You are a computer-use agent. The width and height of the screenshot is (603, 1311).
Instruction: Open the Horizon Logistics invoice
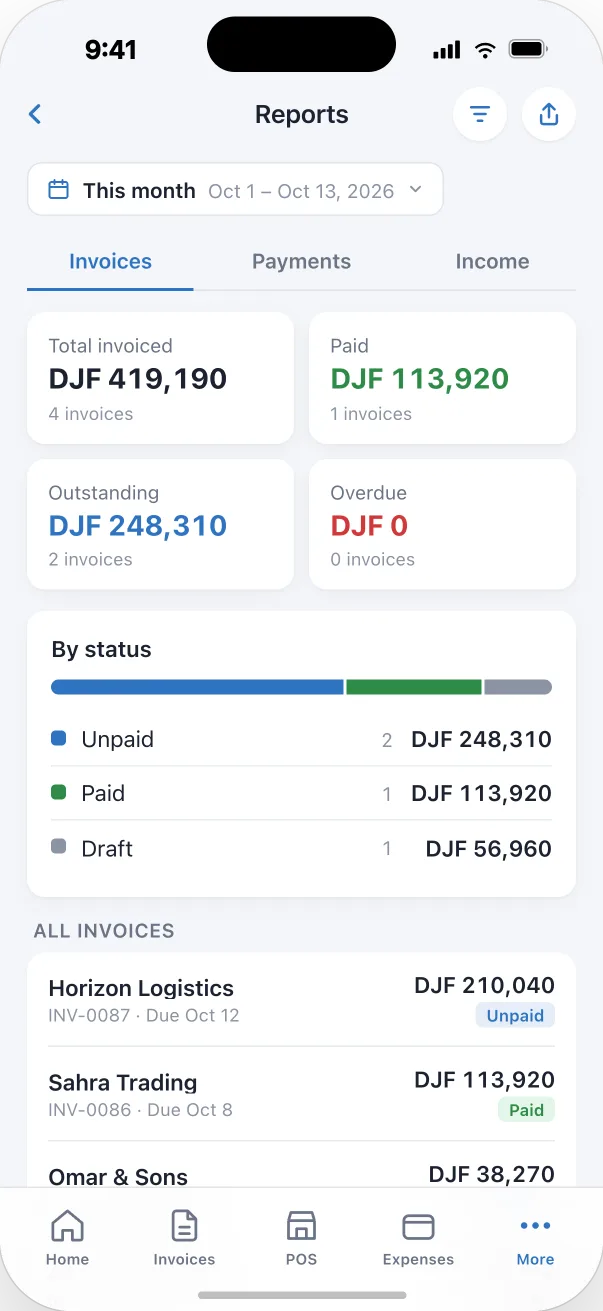pyautogui.click(x=301, y=1000)
